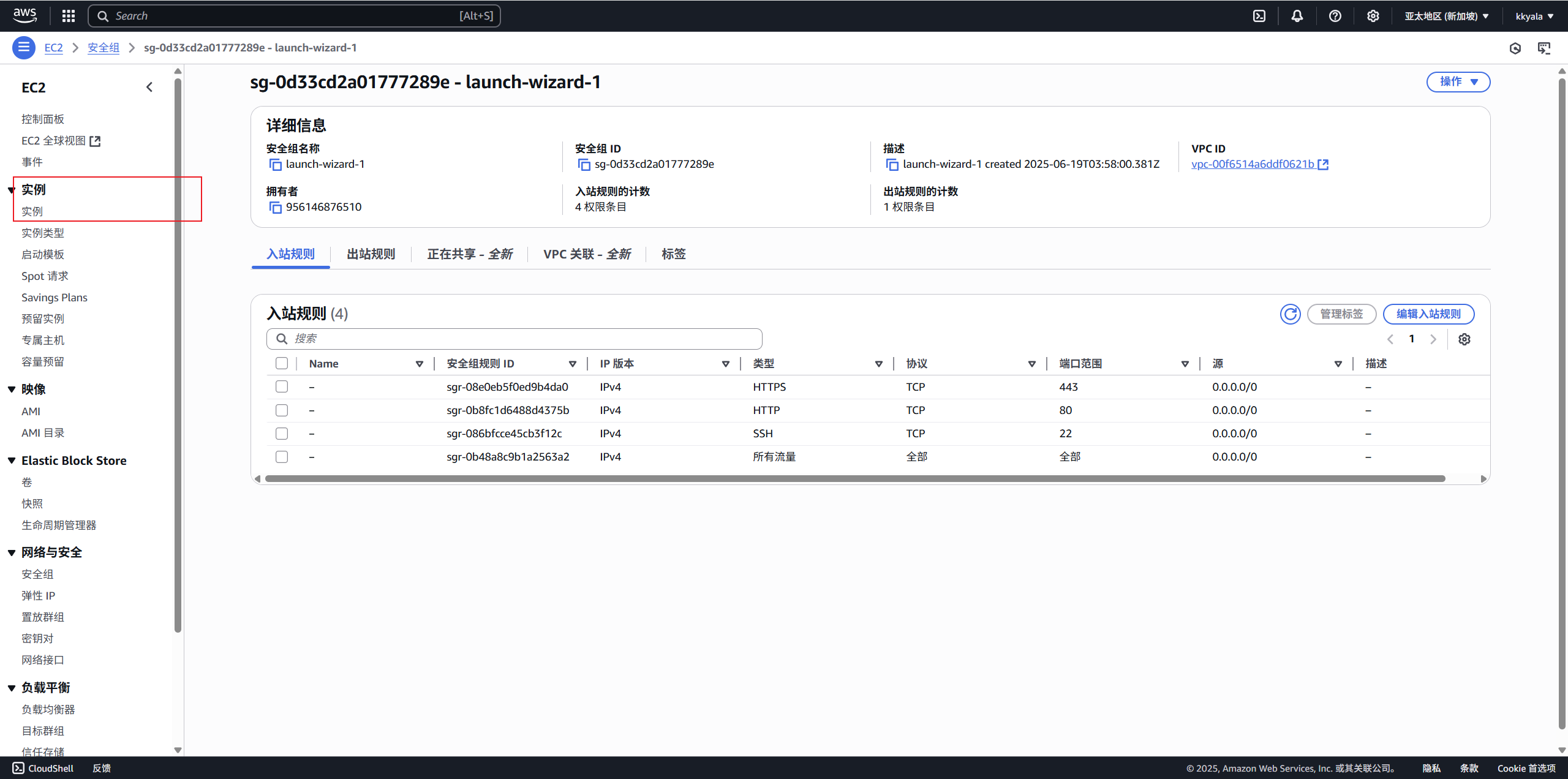This screenshot has width=1568, height=779.
Task: Launch CloudShell from top bar icon
Action: tap(1259, 16)
